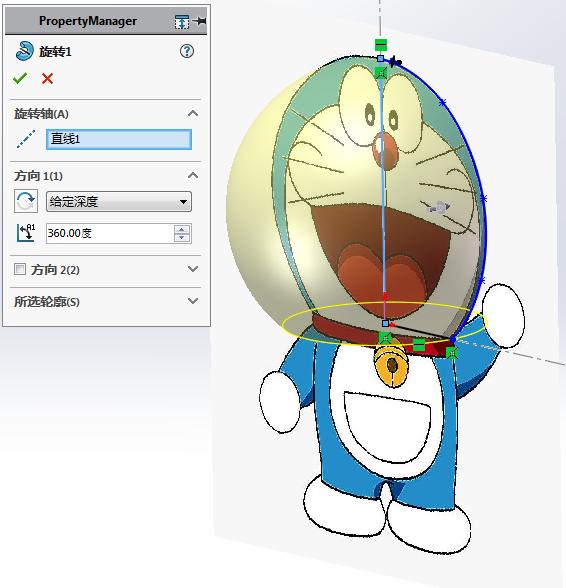Viewport: 566px width, 588px height.
Task: Click the green coincident marker below head top point
Action: pyautogui.click(x=381, y=72)
